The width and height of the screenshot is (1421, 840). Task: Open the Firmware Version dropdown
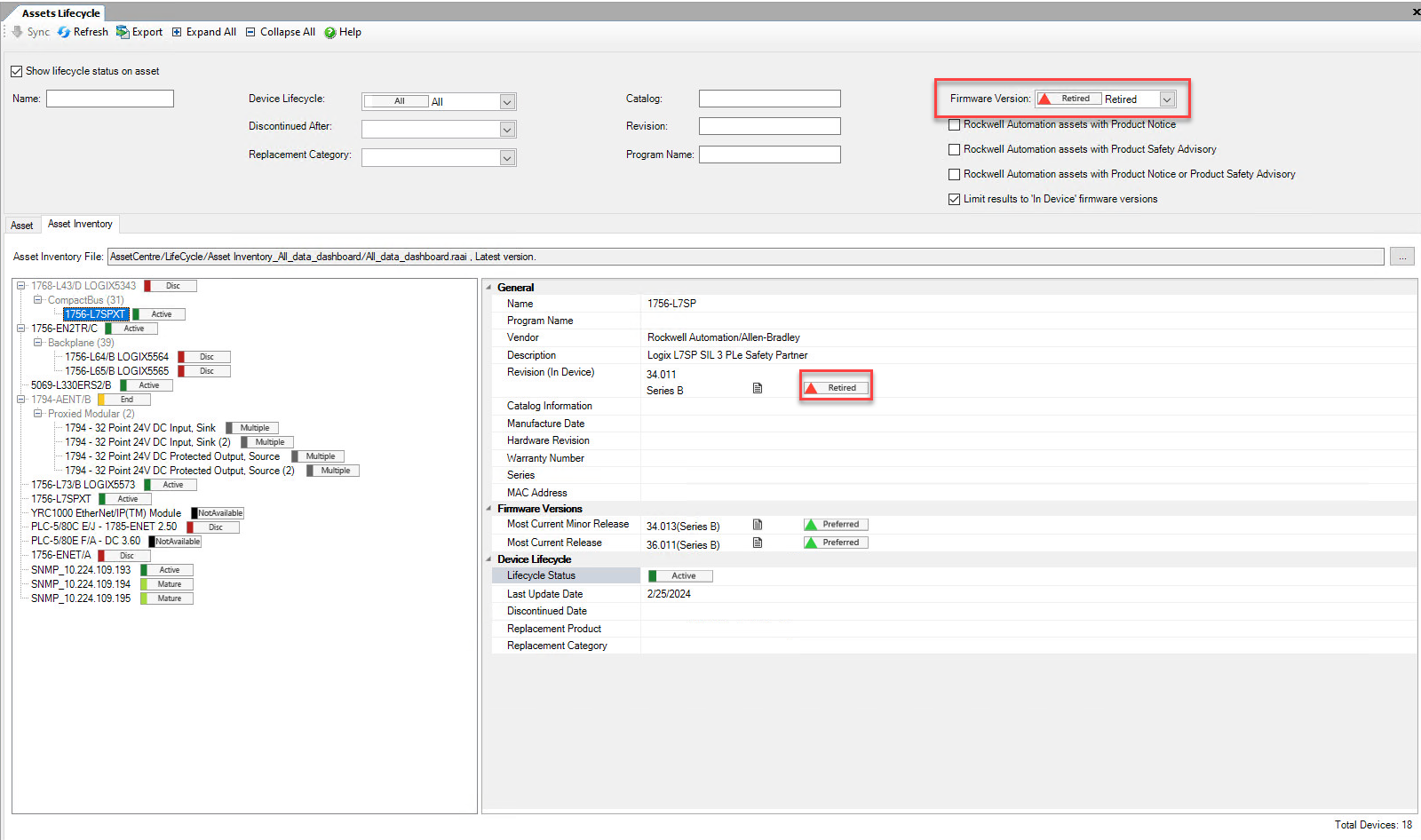(1167, 99)
